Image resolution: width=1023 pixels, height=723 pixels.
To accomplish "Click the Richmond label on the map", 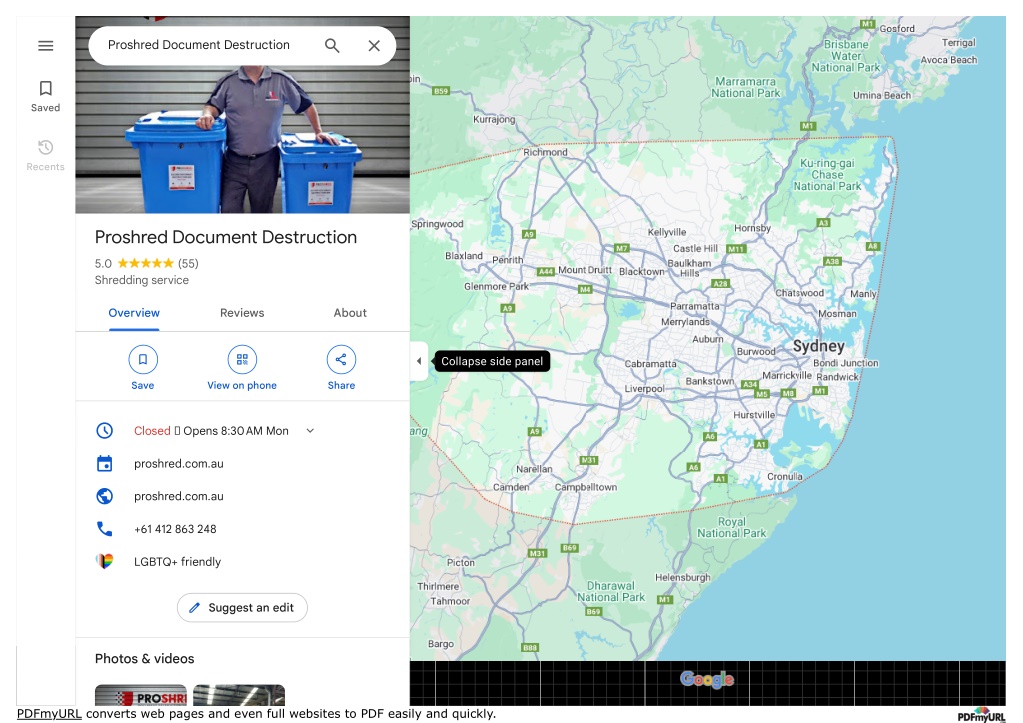I will click(x=545, y=152).
